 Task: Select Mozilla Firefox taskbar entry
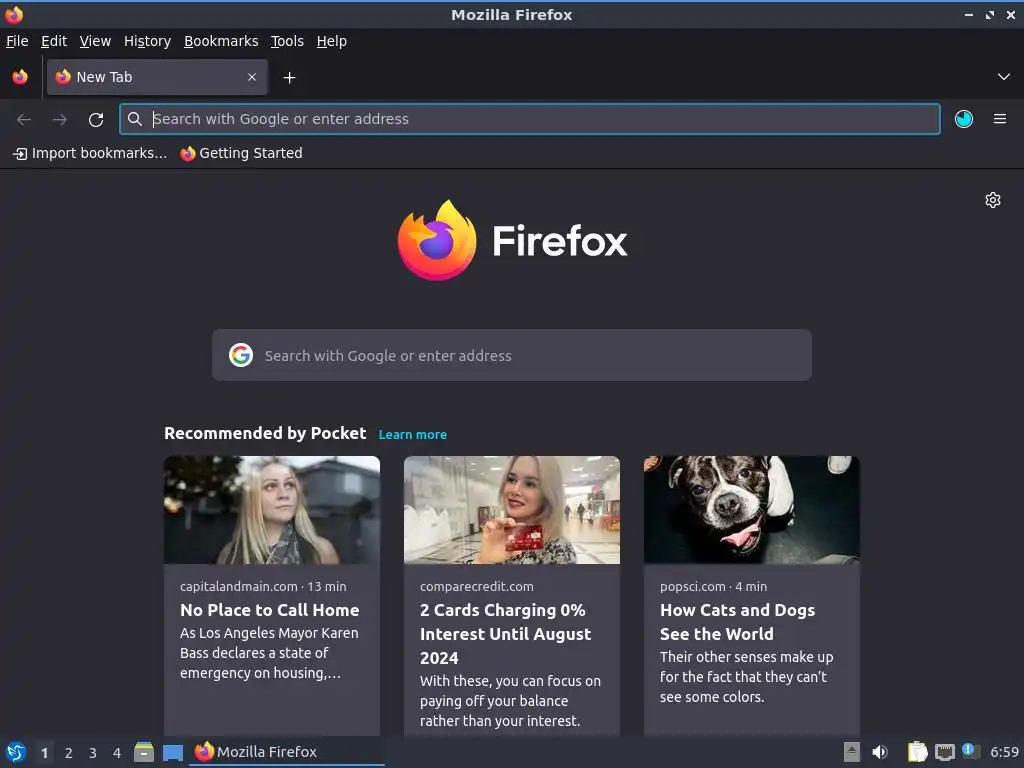(x=287, y=752)
